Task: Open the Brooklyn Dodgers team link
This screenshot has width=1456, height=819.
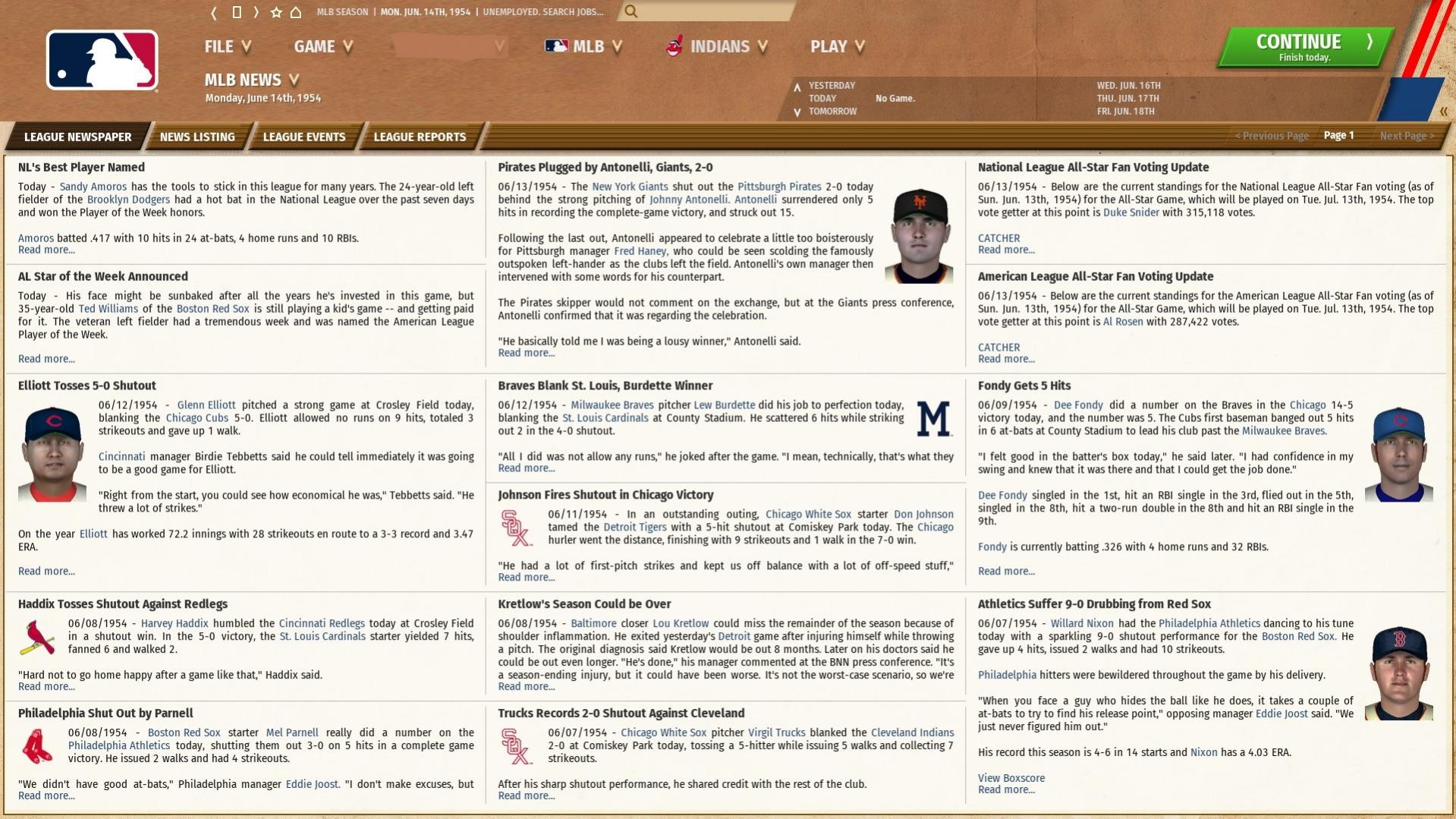Action: tap(128, 200)
